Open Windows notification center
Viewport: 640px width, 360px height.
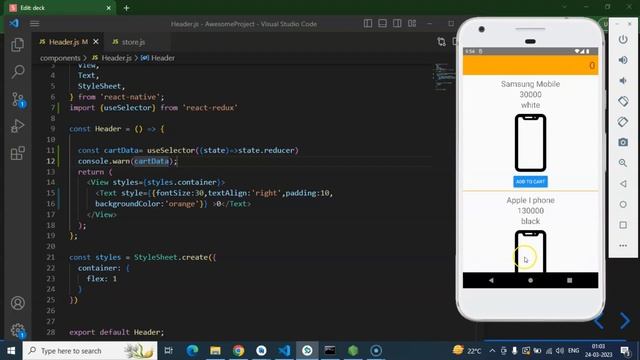624,351
